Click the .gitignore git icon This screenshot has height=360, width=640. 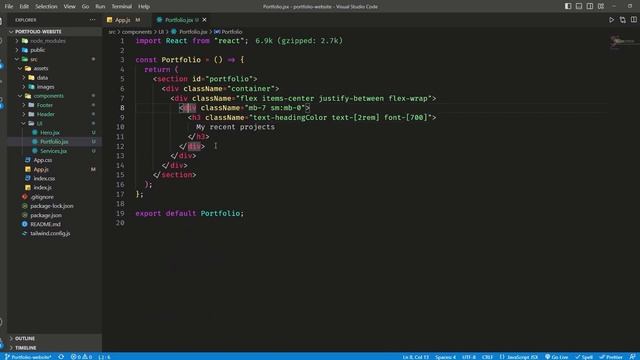coord(25,197)
